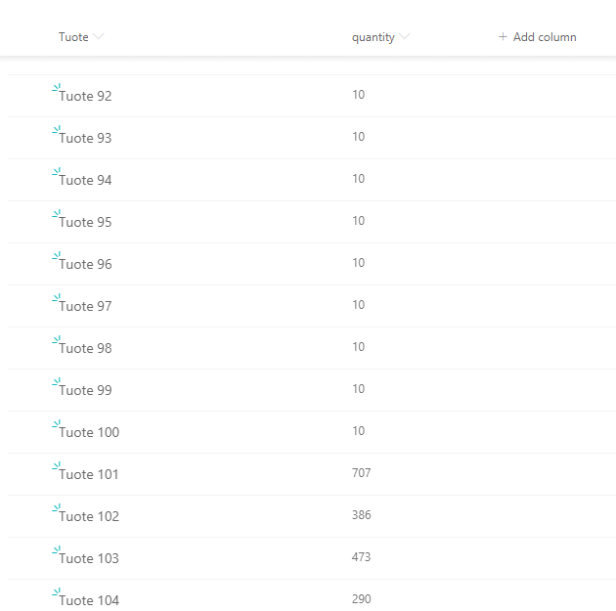Expand the quantity column dropdown arrow
This screenshot has height=611, width=616.
(x=404, y=38)
